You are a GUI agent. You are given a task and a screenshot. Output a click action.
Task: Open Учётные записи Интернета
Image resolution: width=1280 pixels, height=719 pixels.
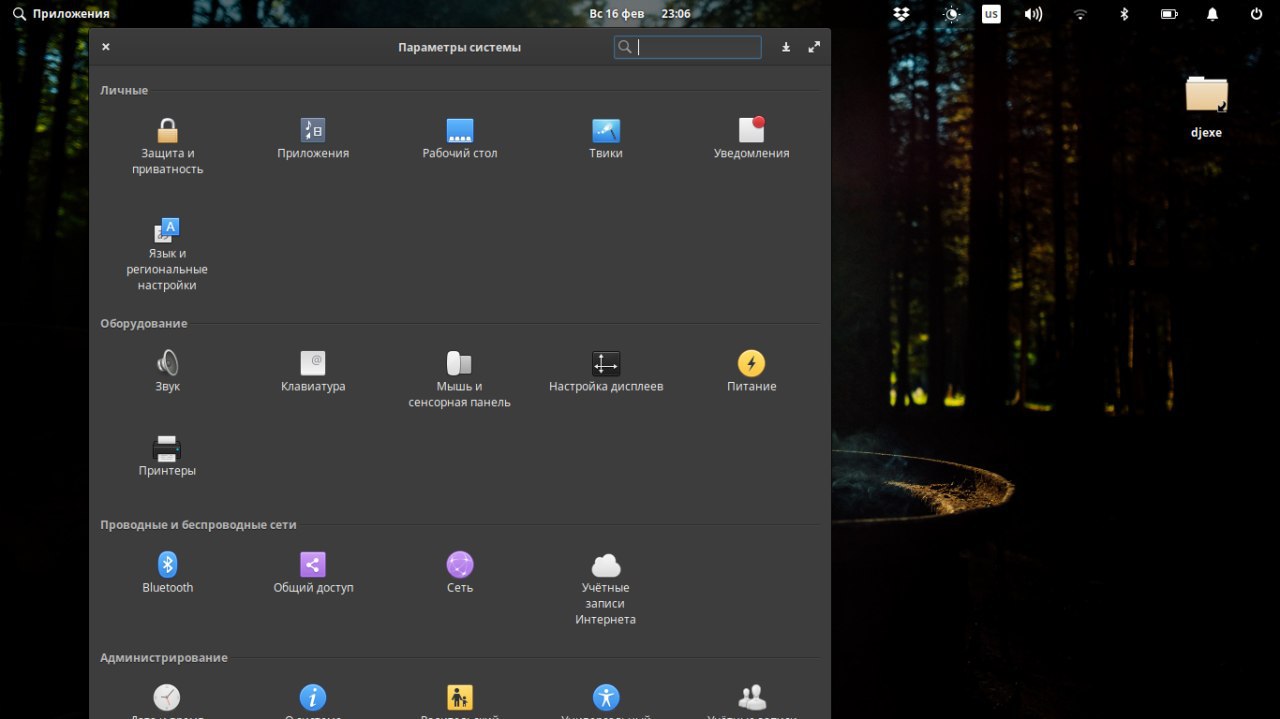coord(606,588)
